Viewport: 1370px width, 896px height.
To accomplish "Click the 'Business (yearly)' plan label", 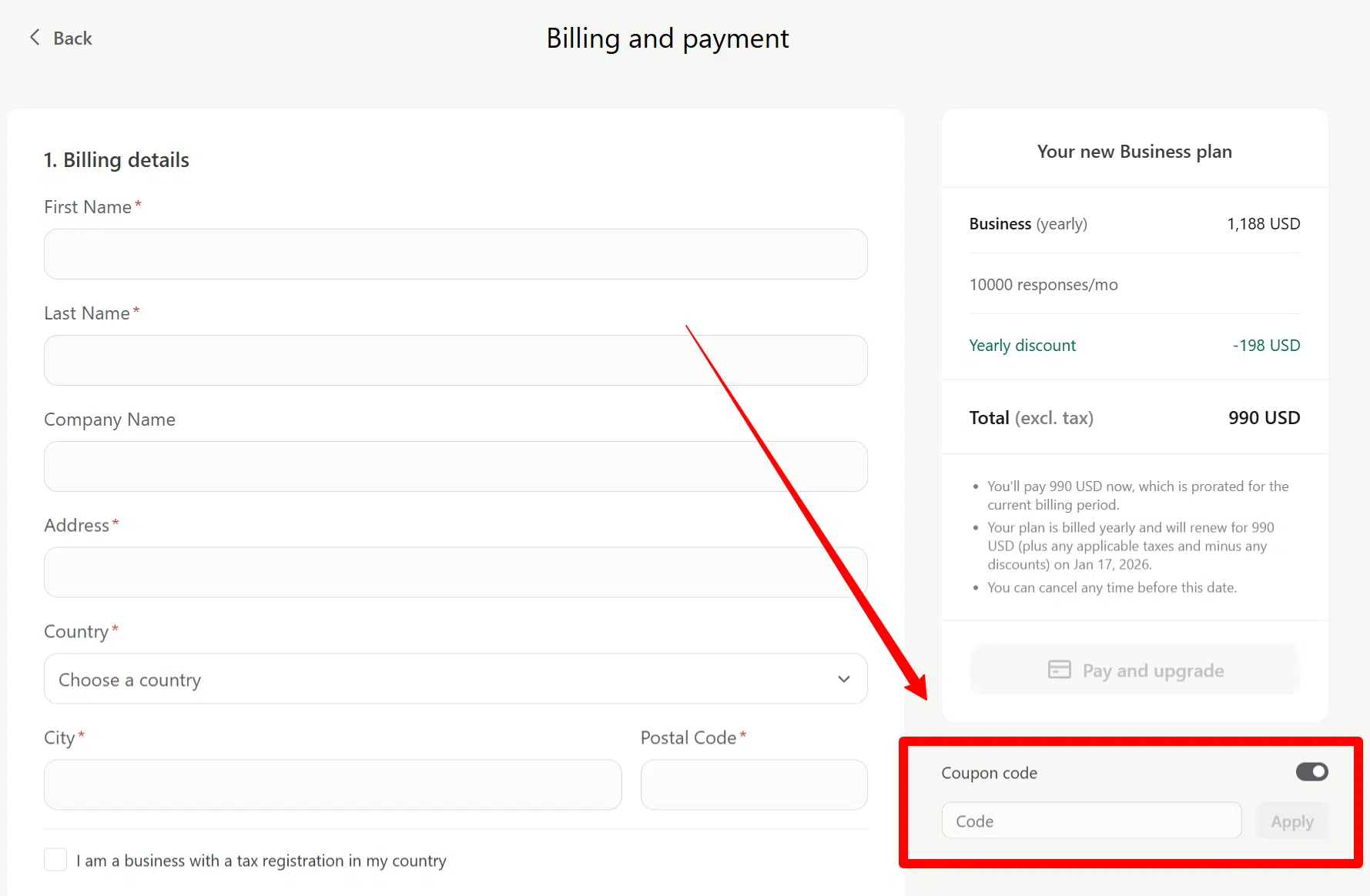I will tap(1028, 224).
